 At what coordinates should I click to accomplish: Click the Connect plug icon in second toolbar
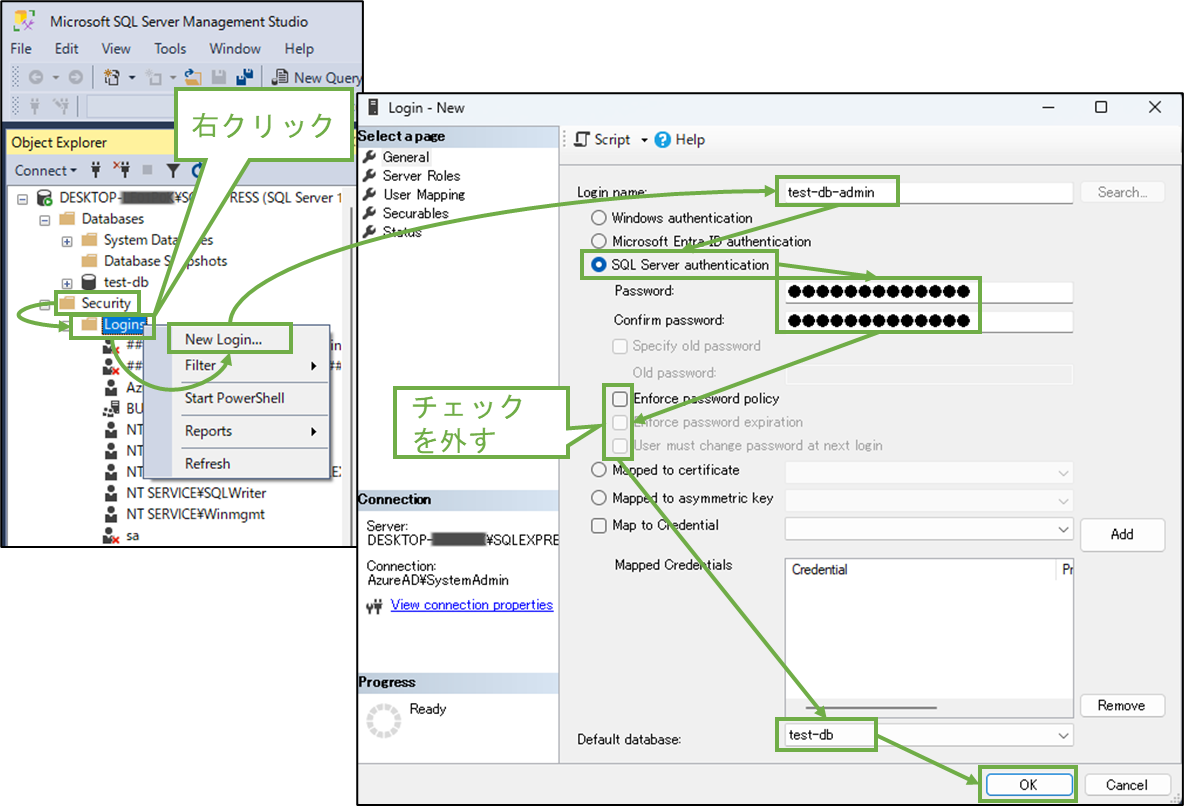(34, 106)
